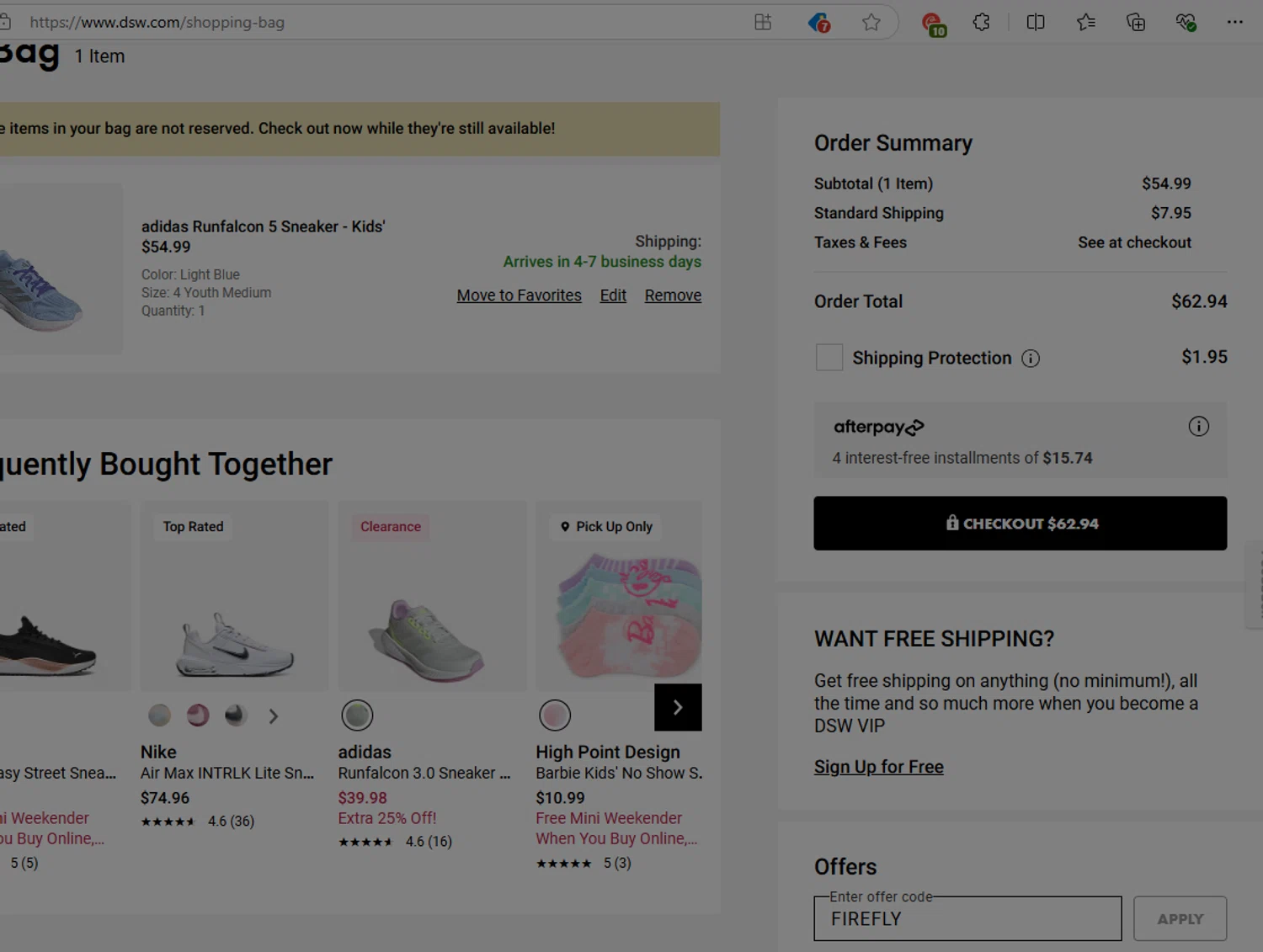This screenshot has width=1263, height=952.
Task: Click the Afterpay logo
Action: (878, 427)
